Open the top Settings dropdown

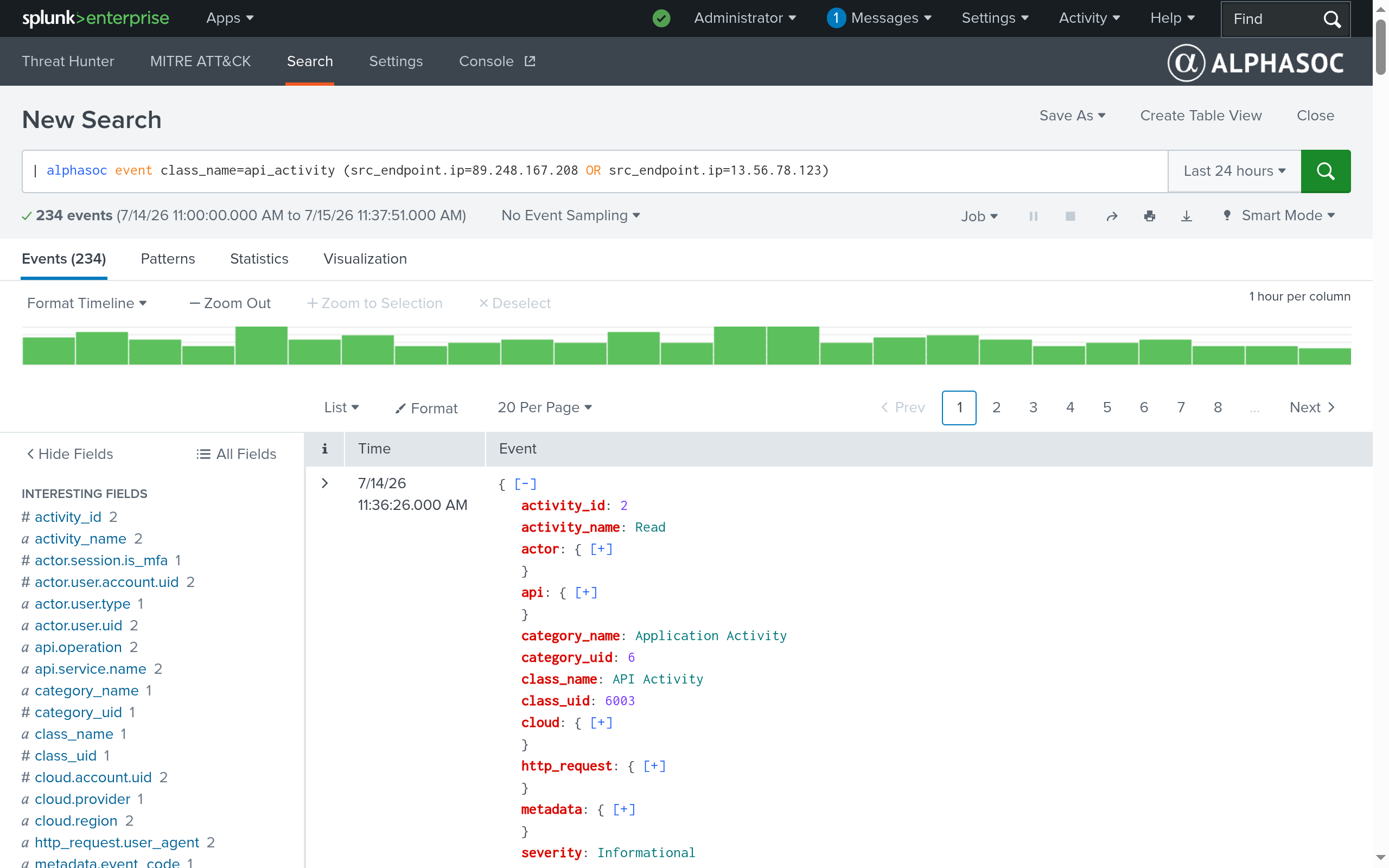pyautogui.click(x=995, y=18)
